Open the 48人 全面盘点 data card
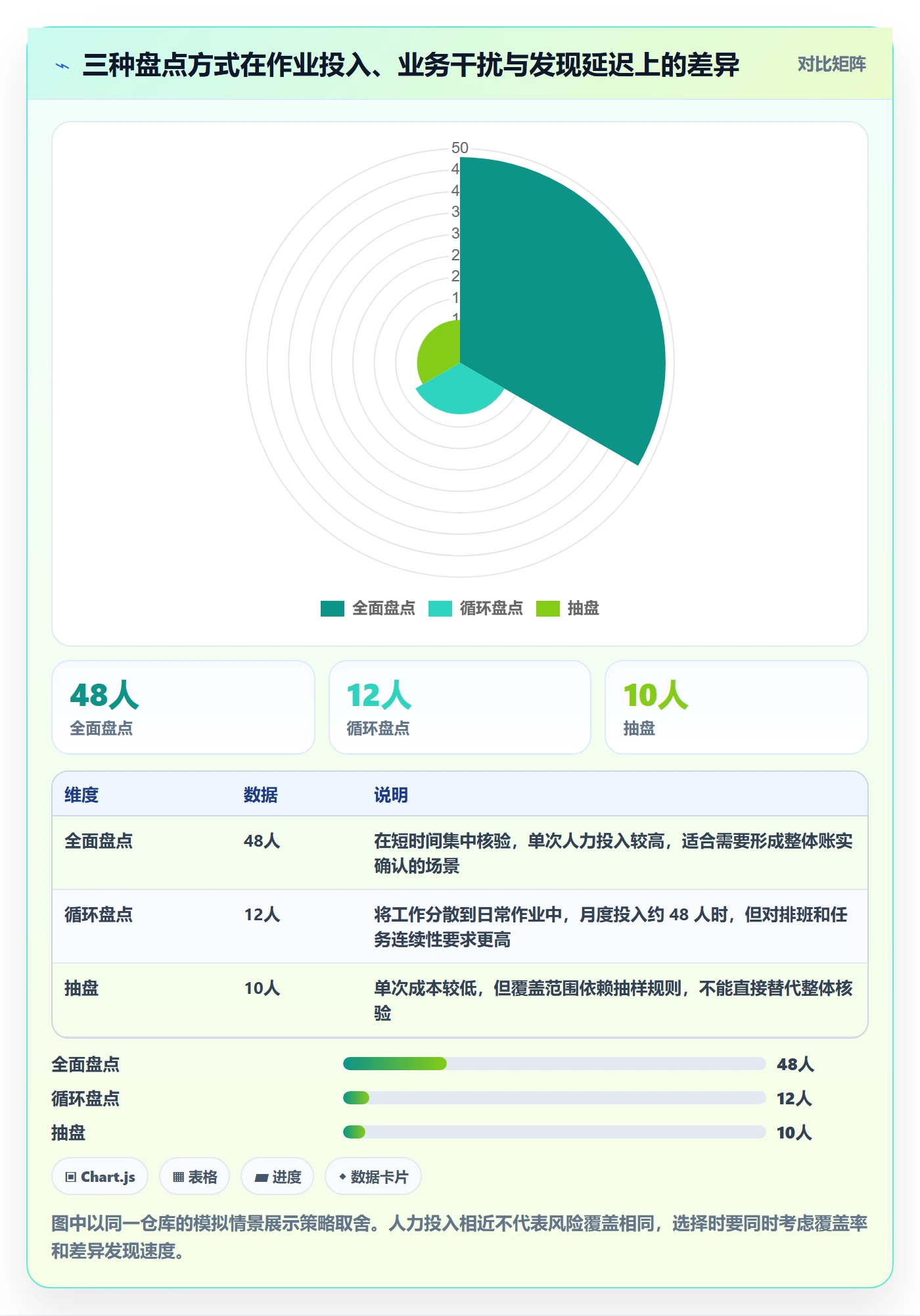This screenshot has height=1316, width=920. click(183, 707)
